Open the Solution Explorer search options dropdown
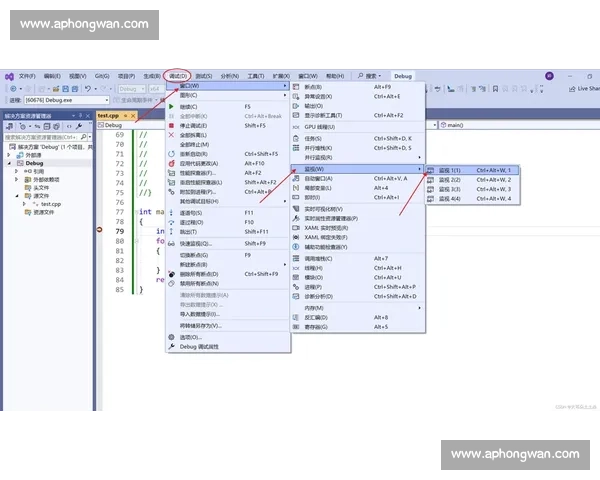The image size is (600, 480). point(90,137)
